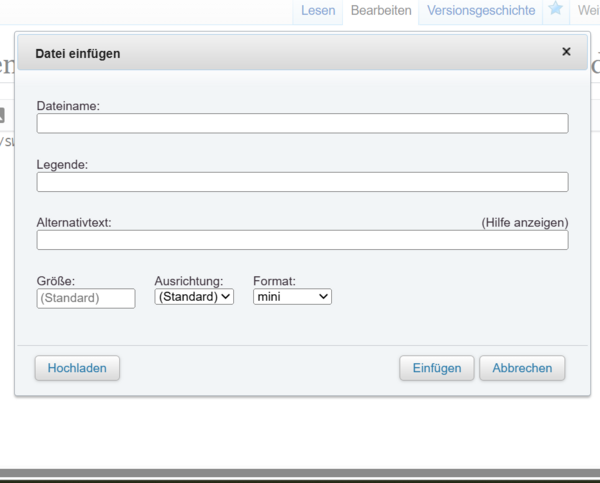The width and height of the screenshot is (600, 483).
Task: Click the Dateiname label
Action: pyautogui.click(x=68, y=106)
